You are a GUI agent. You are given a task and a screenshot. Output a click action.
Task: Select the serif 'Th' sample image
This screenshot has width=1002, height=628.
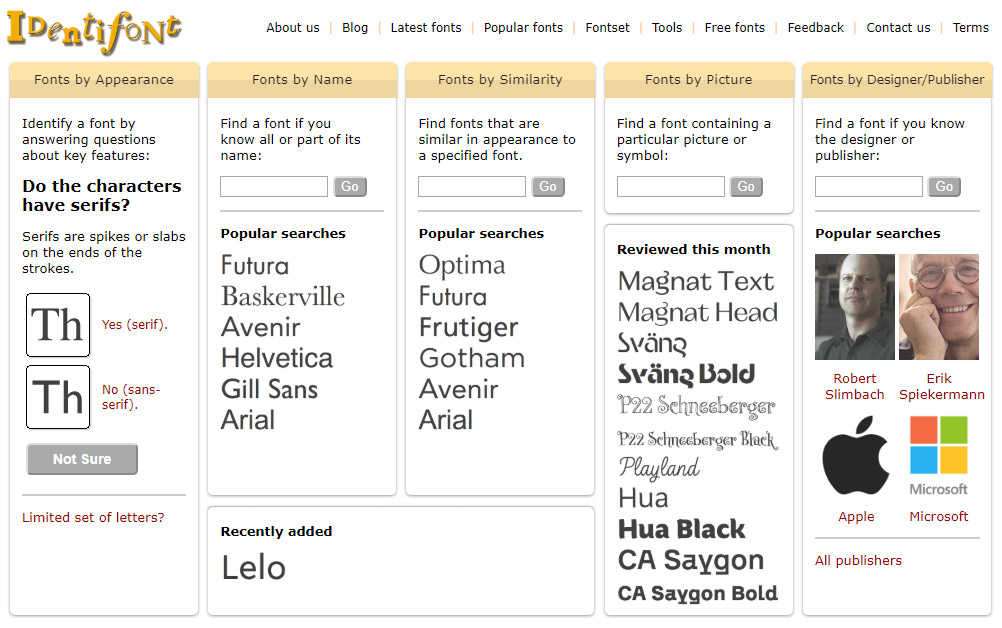coord(58,325)
